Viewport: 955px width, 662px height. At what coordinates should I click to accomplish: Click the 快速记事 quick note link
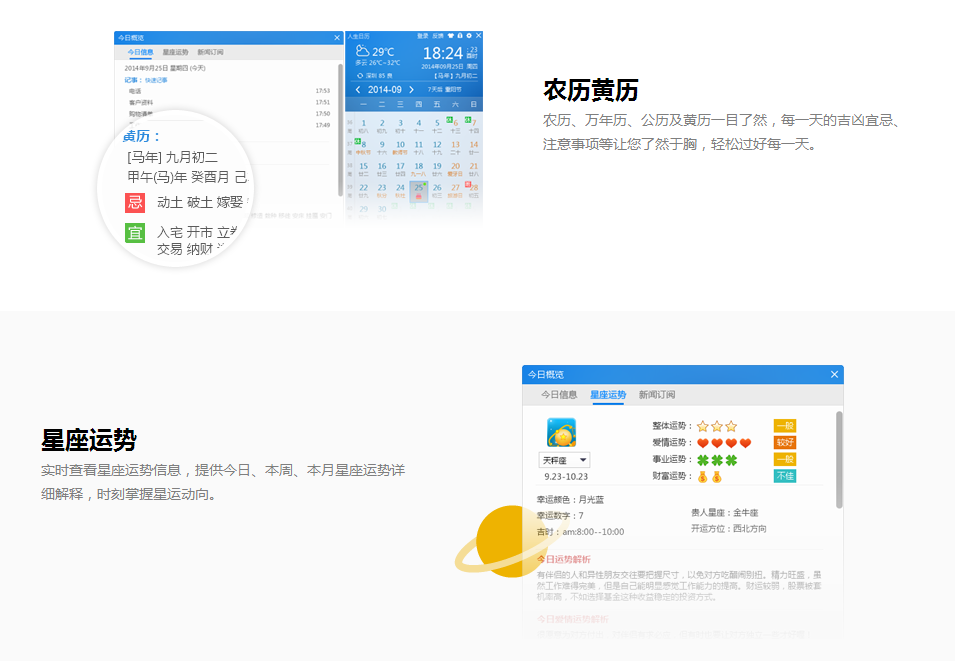(157, 79)
